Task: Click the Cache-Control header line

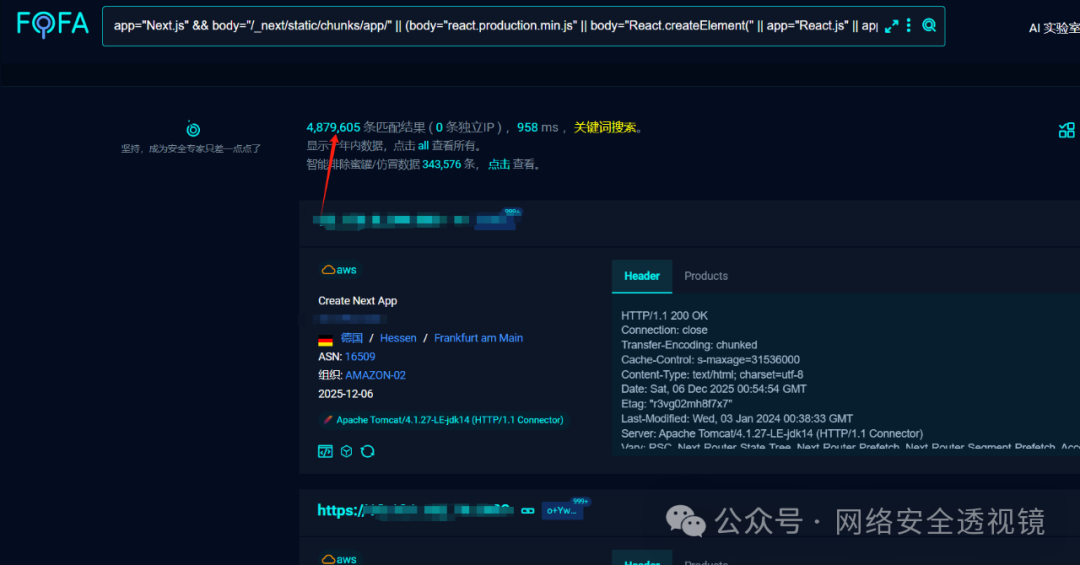Action: pos(710,360)
